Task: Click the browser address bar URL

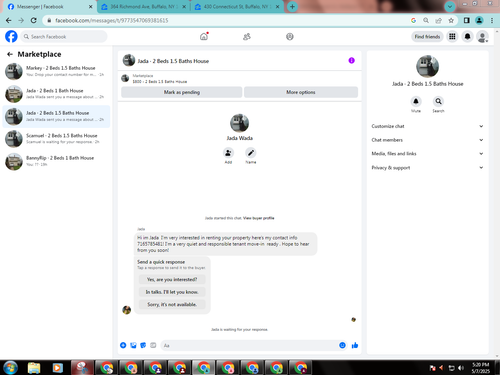Action: [112, 20]
